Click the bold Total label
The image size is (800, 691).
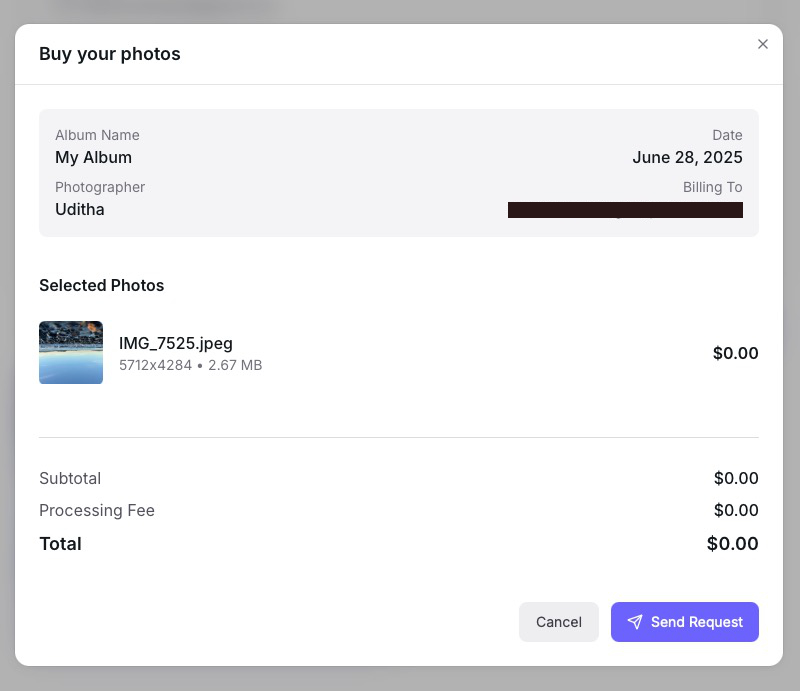pos(60,544)
